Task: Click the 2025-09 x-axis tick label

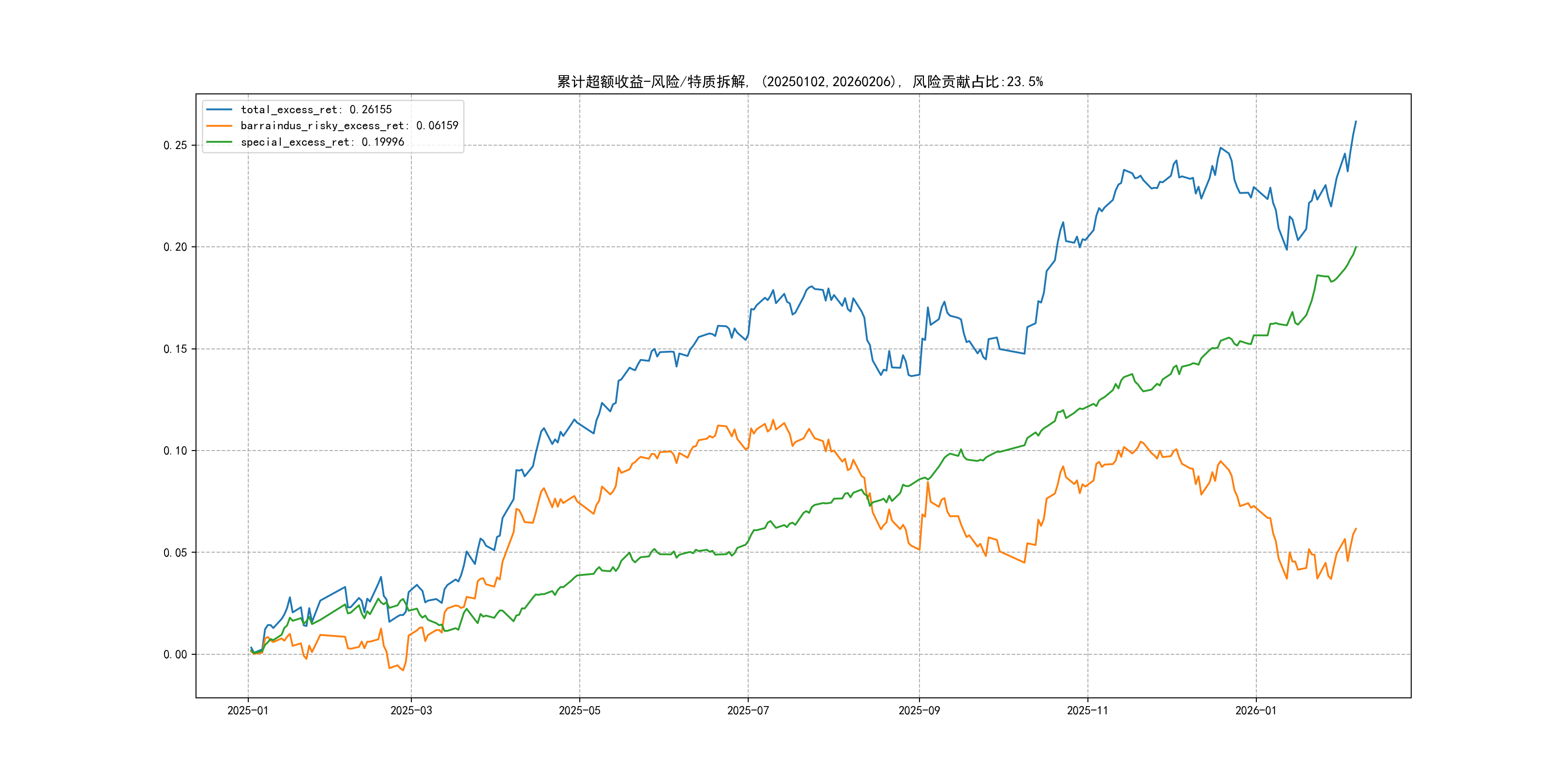Action: 919,711
